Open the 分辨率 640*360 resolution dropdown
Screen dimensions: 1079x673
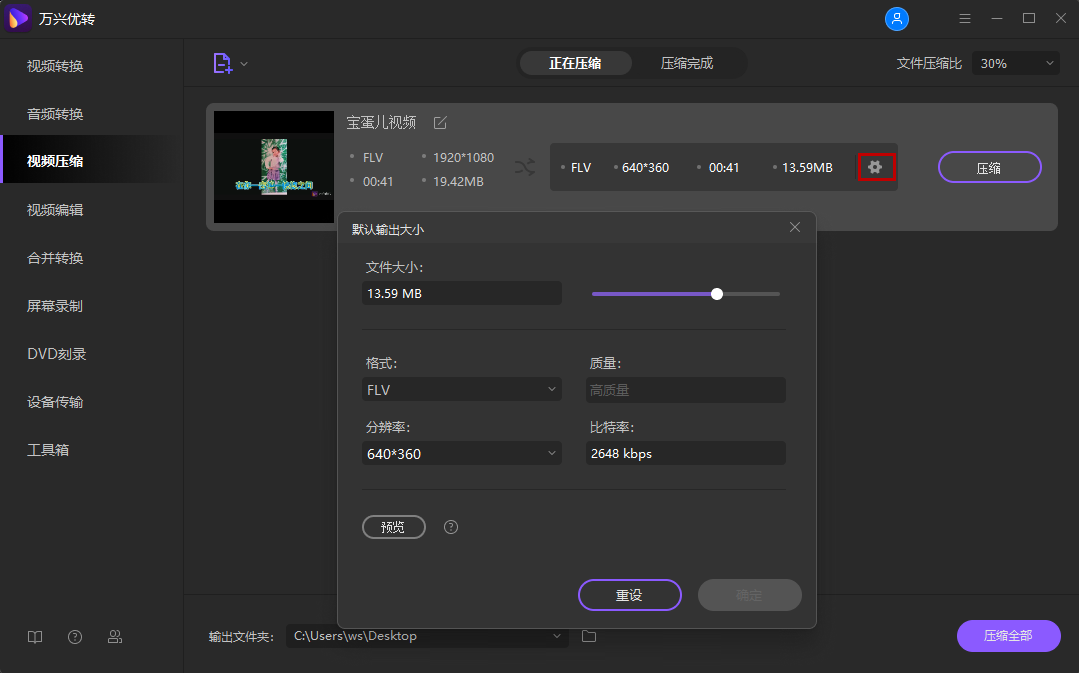click(461, 453)
